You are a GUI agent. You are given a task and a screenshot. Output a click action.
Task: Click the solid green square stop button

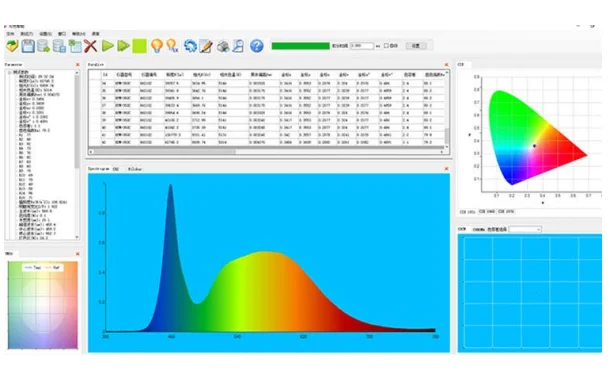139,46
